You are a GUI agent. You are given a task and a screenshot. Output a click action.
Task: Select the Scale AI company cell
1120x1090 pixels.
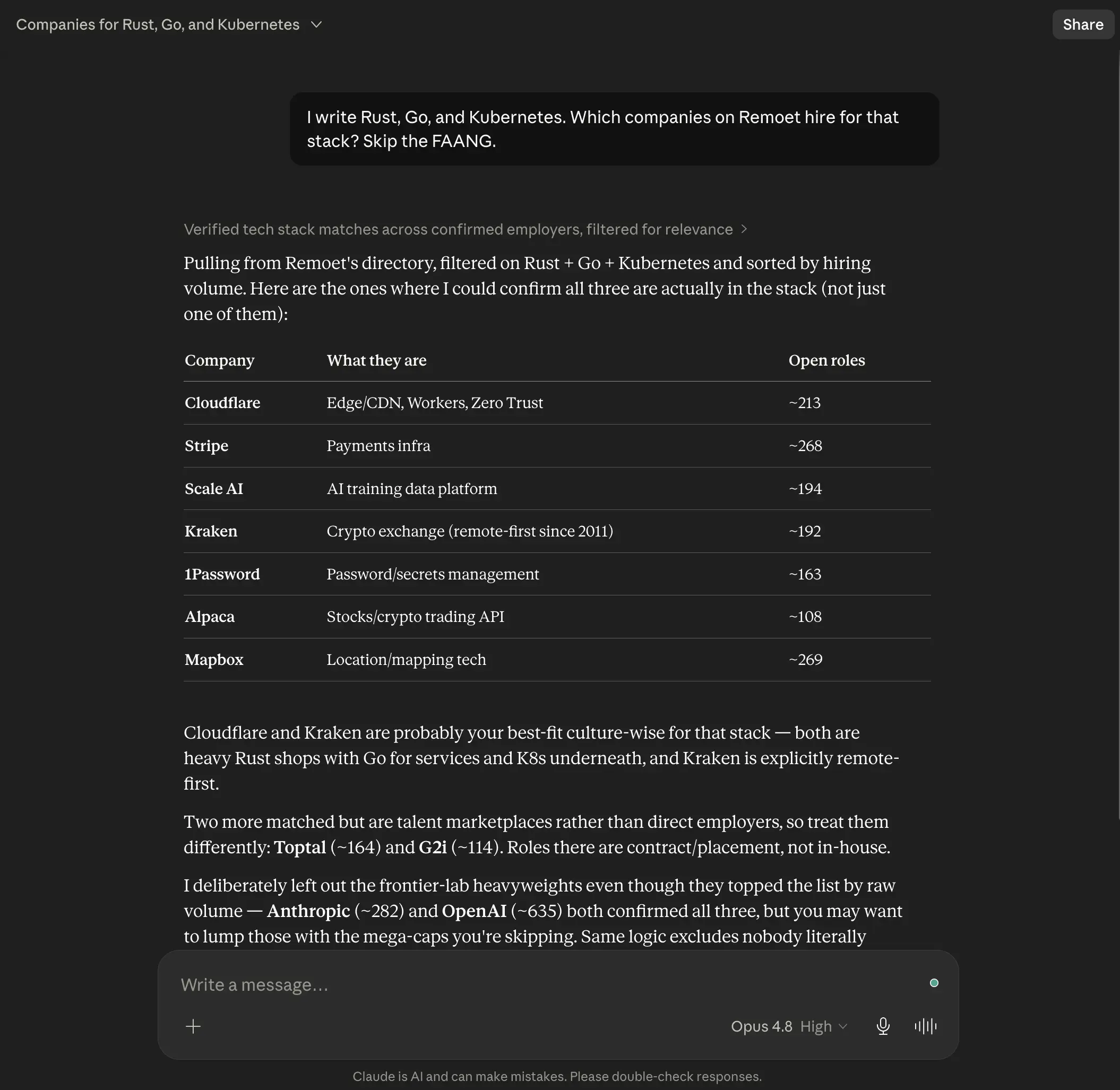[213, 488]
